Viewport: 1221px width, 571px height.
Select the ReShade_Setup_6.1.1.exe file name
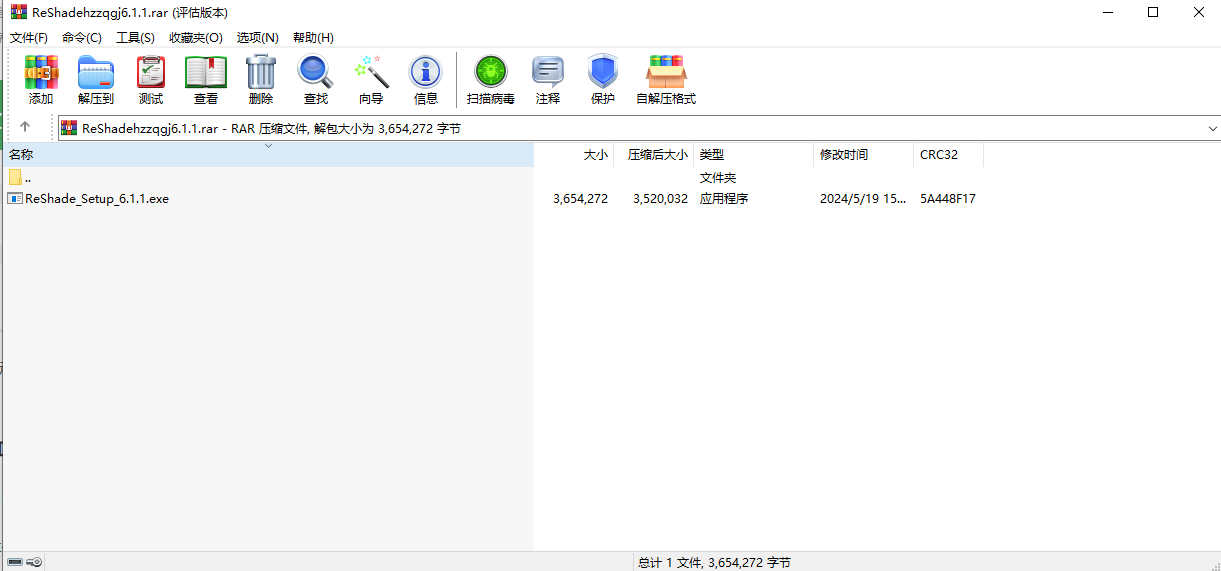97,199
